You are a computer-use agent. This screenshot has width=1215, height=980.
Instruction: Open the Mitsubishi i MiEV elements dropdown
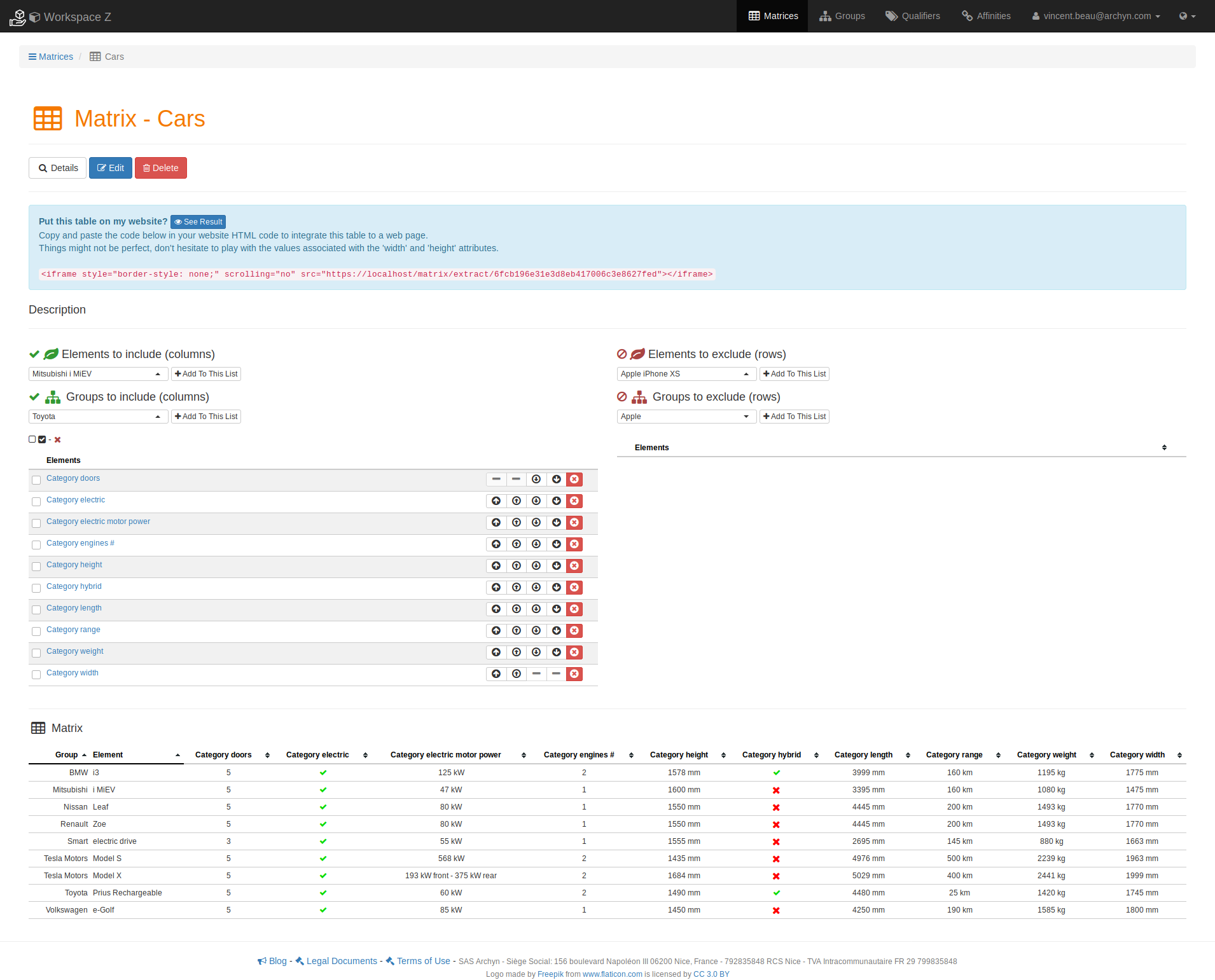[98, 374]
